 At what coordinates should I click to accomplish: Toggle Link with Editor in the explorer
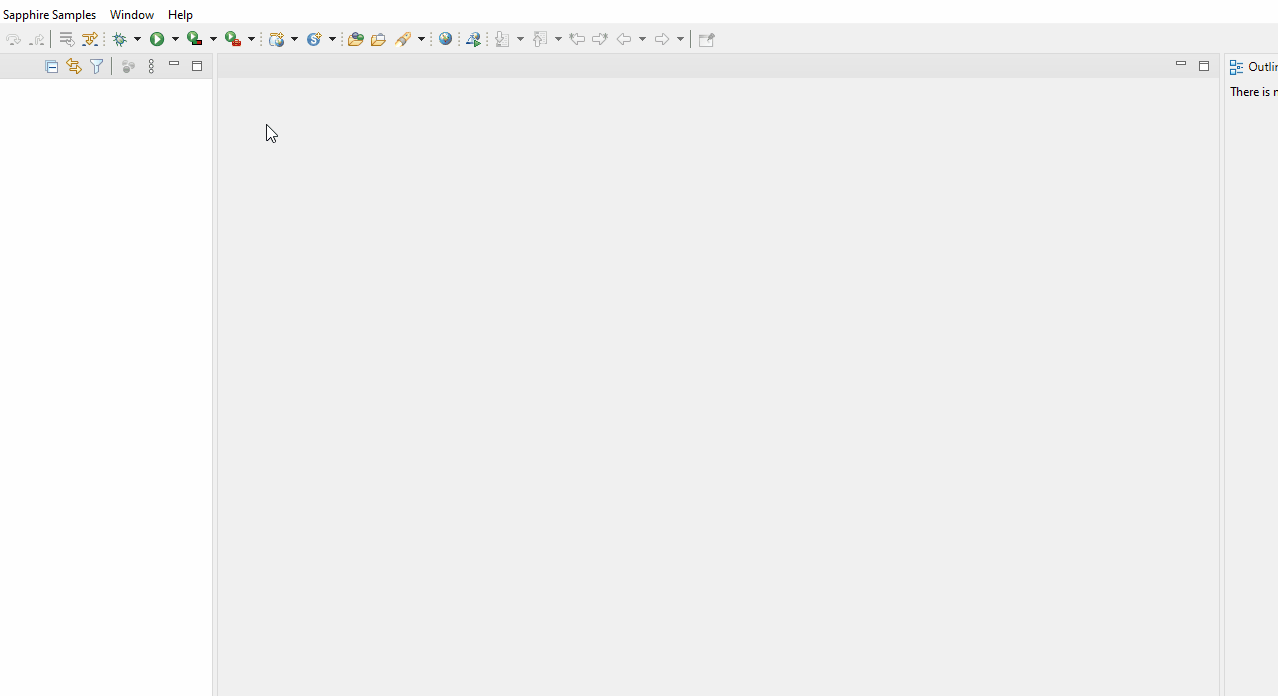73,66
